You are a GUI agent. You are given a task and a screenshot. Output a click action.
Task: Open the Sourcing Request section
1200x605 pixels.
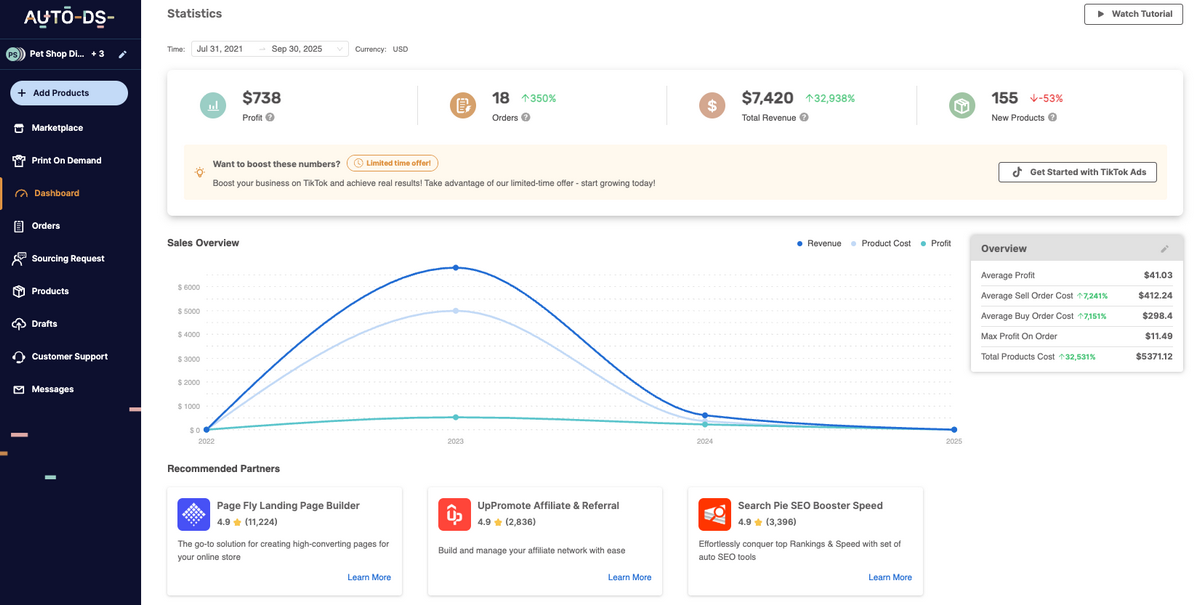(68, 258)
